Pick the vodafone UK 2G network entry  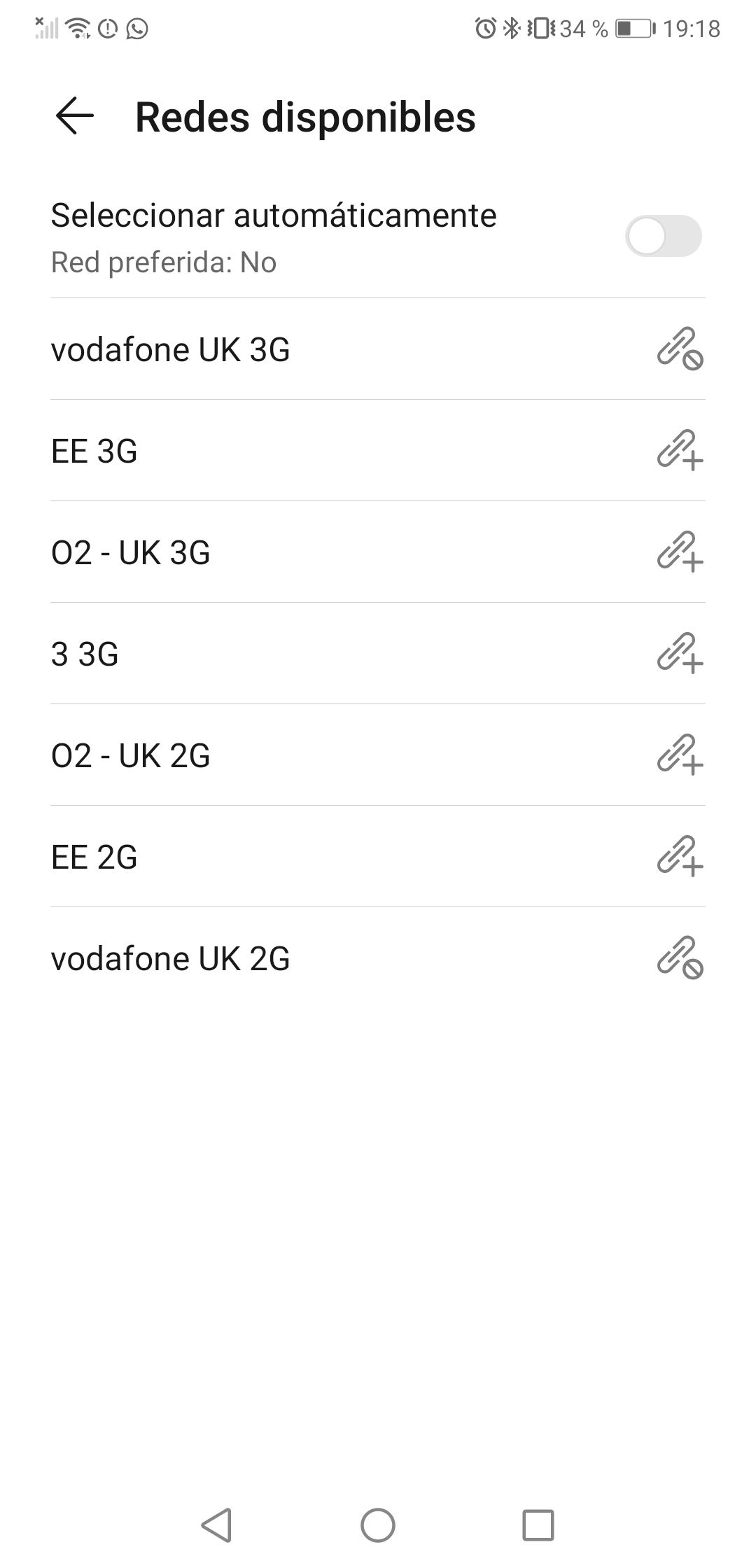coord(171,958)
